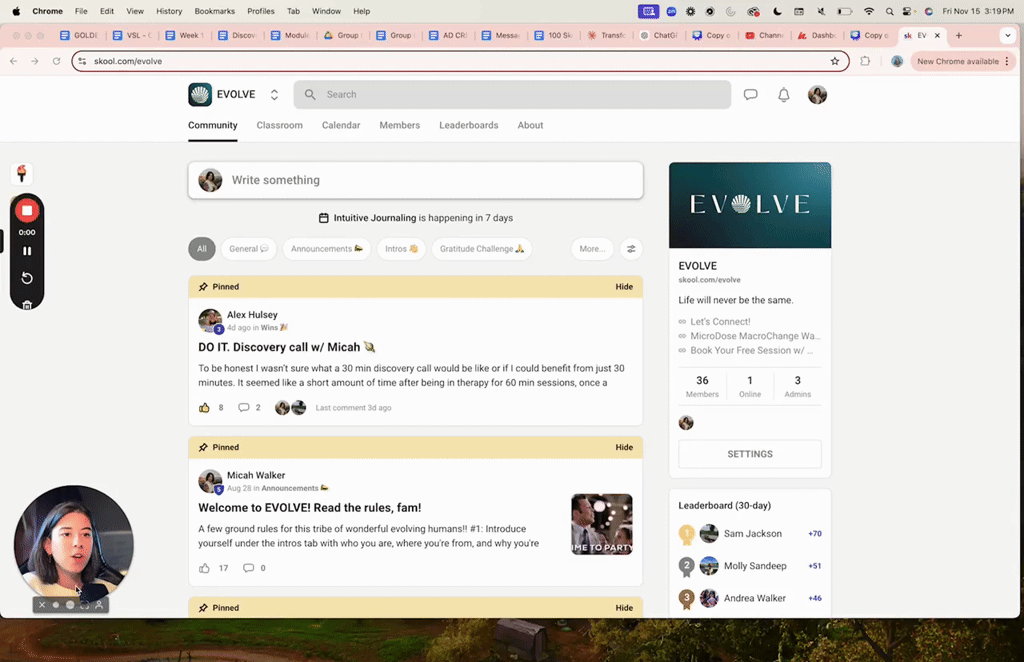This screenshot has width=1024, height=662.
Task: Open Wi-Fi status in the menu bar
Action: click(x=869, y=11)
